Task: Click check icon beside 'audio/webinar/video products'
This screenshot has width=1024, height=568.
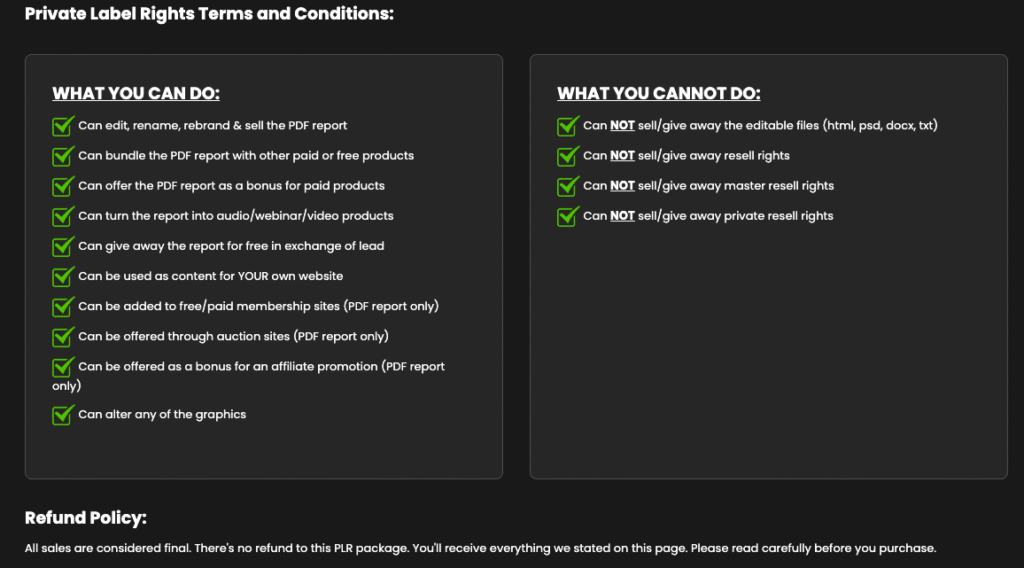Action: (x=63, y=215)
